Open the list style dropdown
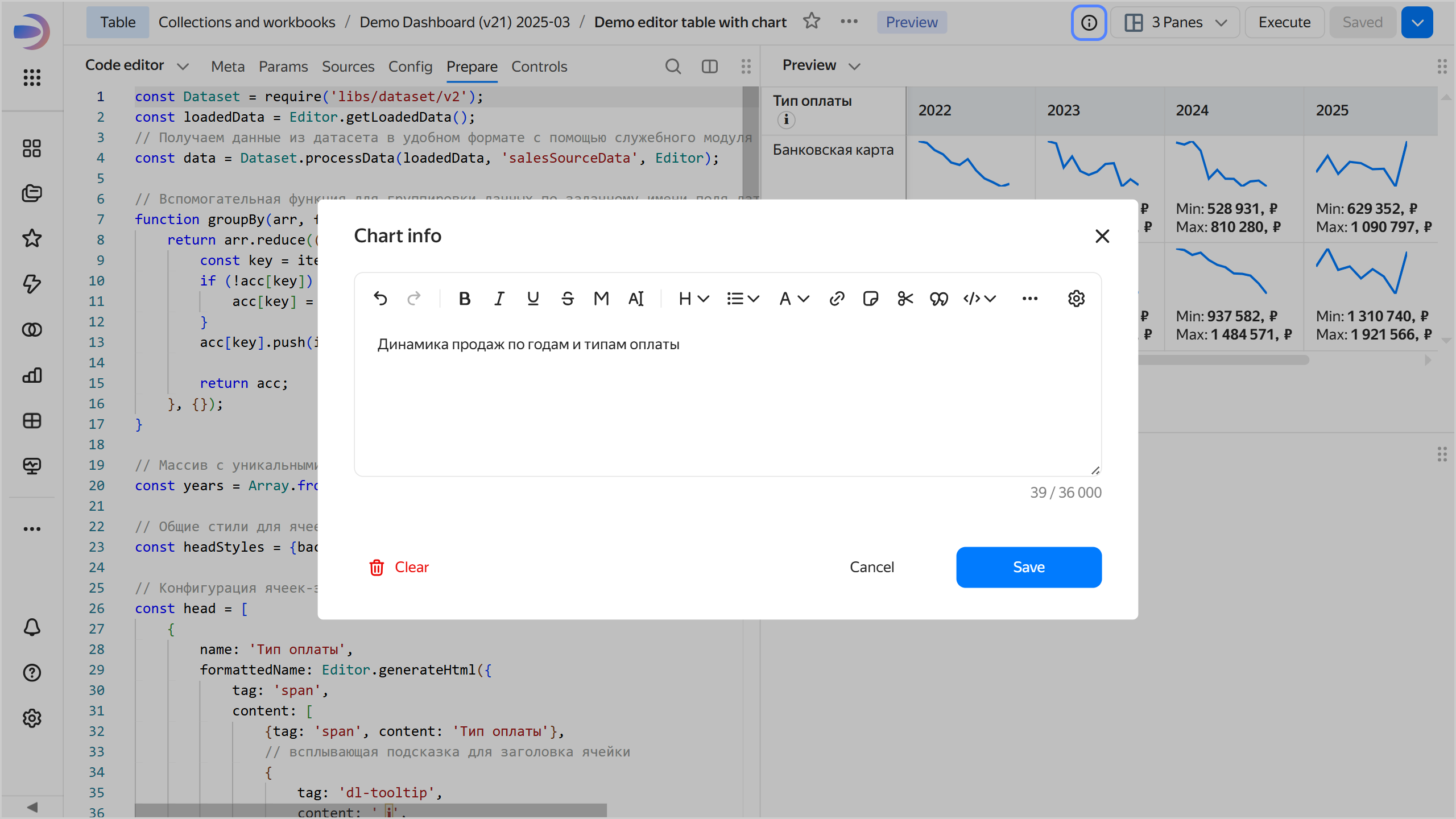This screenshot has height=819, width=1456. (743, 299)
